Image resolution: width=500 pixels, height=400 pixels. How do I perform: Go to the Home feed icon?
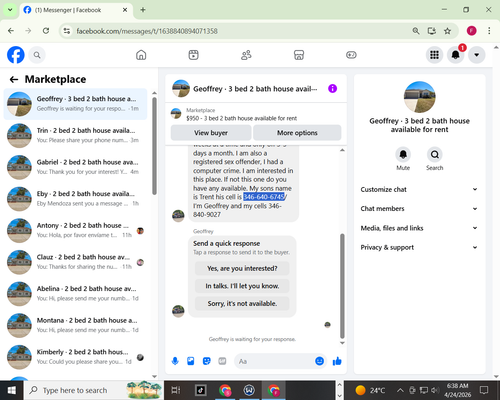tap(141, 55)
